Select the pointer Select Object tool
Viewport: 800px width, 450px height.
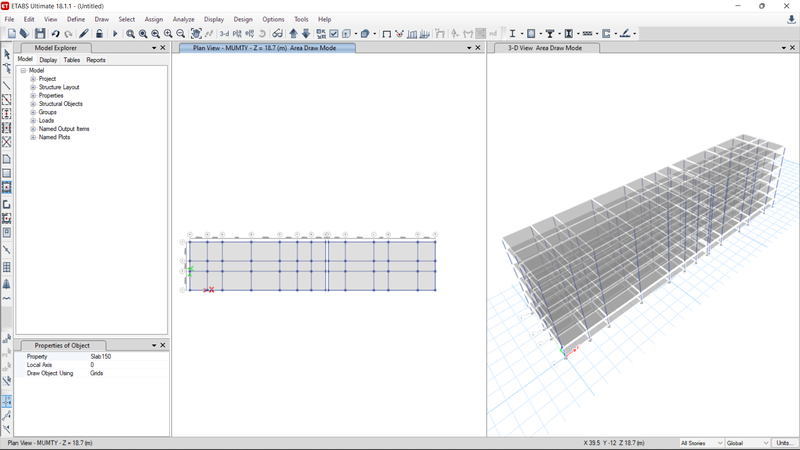coord(7,54)
